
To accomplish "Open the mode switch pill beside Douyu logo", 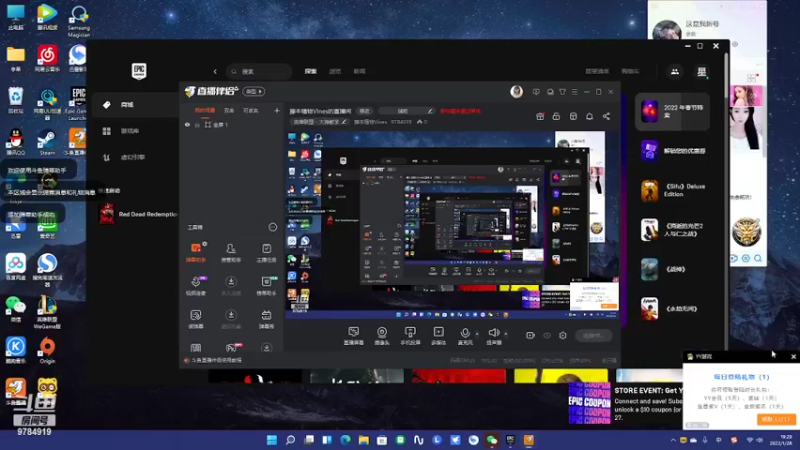I will [254, 91].
